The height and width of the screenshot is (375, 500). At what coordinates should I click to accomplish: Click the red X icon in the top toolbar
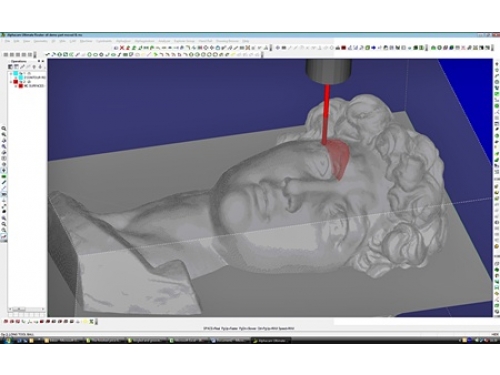pos(122,48)
